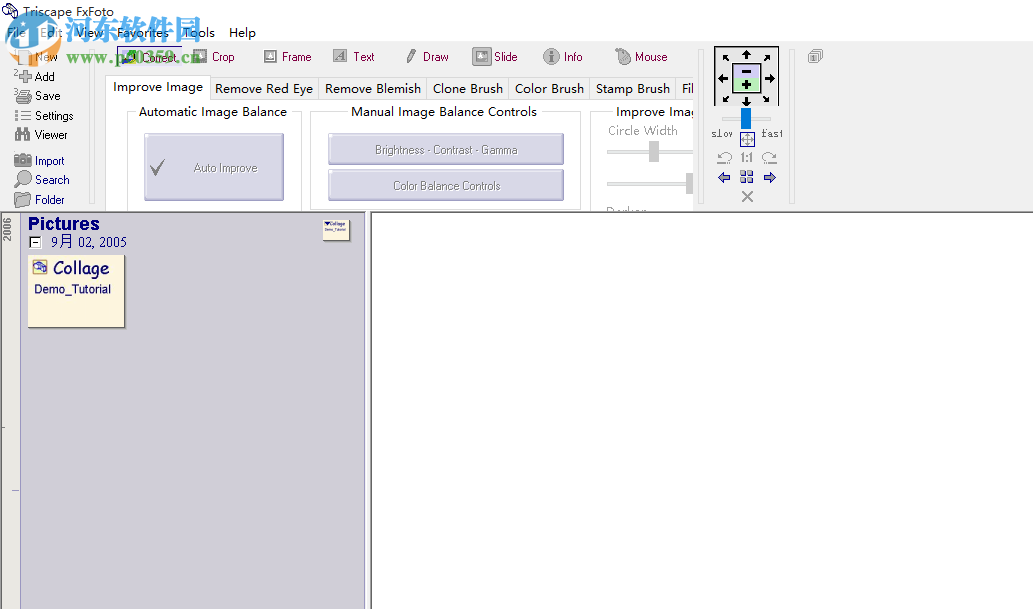Screen dimensions: 1033x609
Task: Pan image right with the right arrow
Action: [769, 78]
